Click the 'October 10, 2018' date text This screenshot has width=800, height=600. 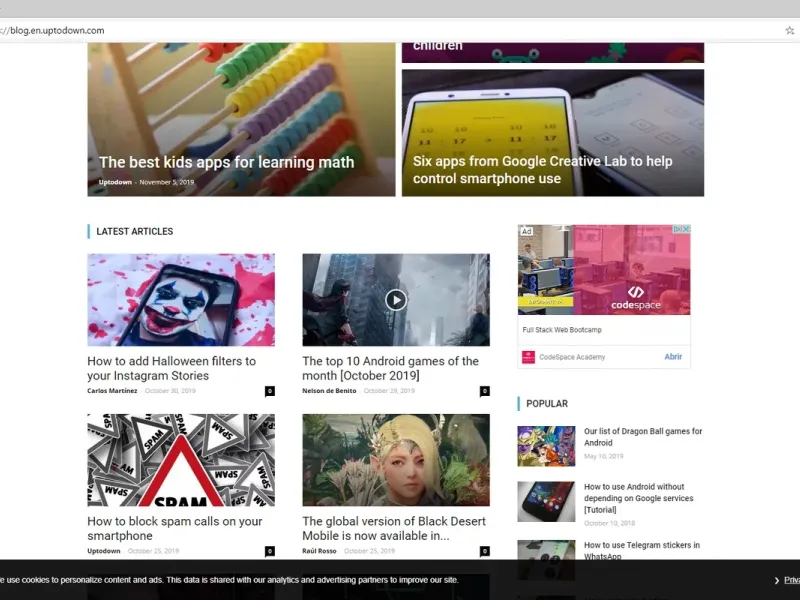[610, 523]
